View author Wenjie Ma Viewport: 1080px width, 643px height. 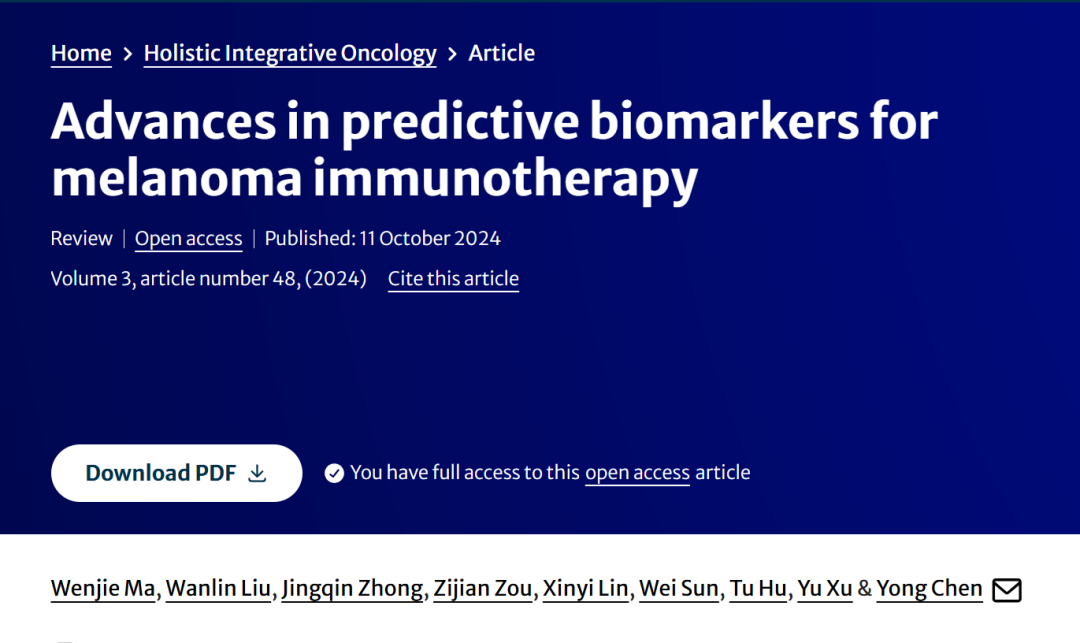tap(103, 589)
